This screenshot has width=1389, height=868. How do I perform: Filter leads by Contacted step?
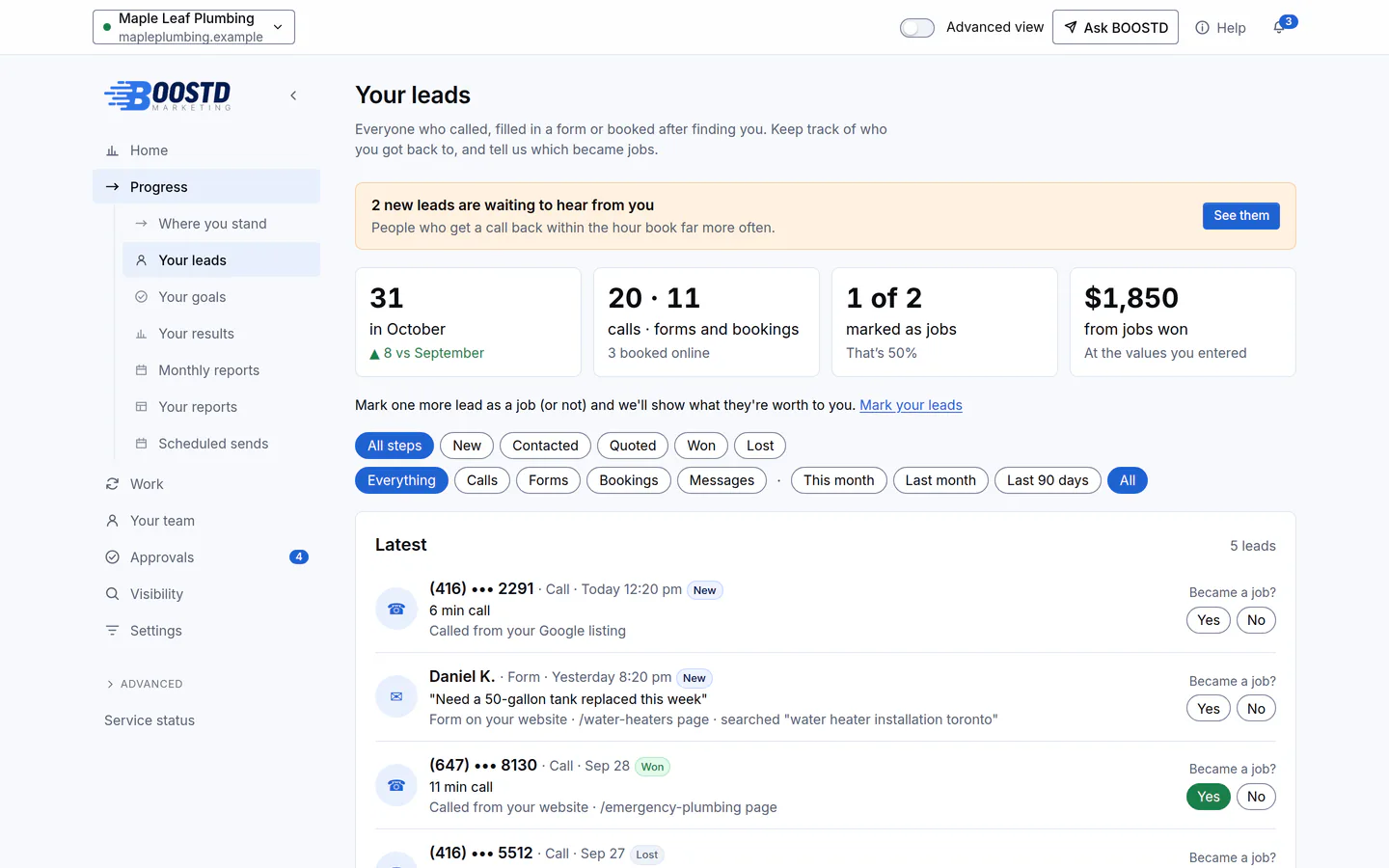545,446
